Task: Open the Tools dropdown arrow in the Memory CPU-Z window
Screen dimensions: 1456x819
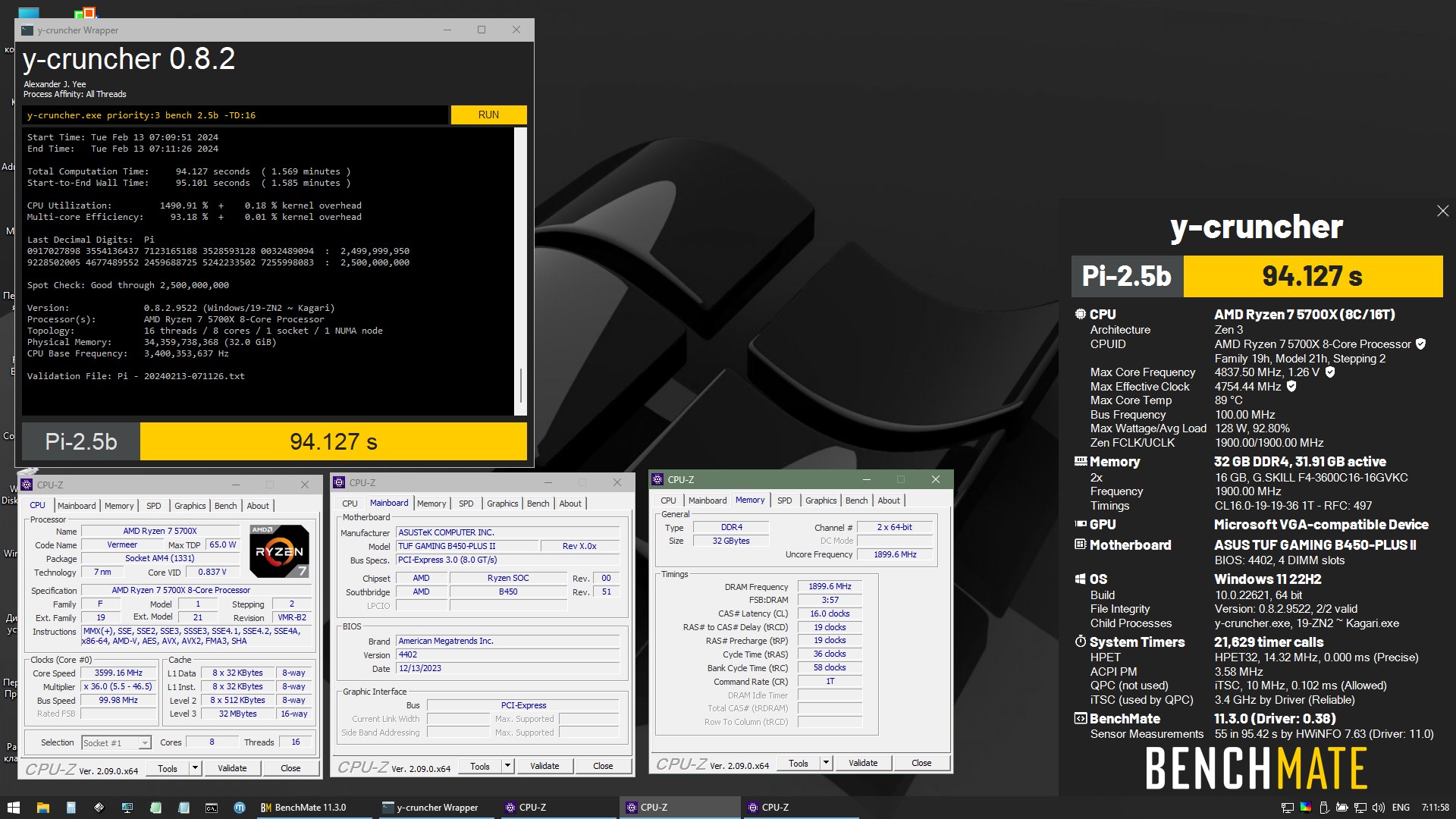Action: click(826, 763)
